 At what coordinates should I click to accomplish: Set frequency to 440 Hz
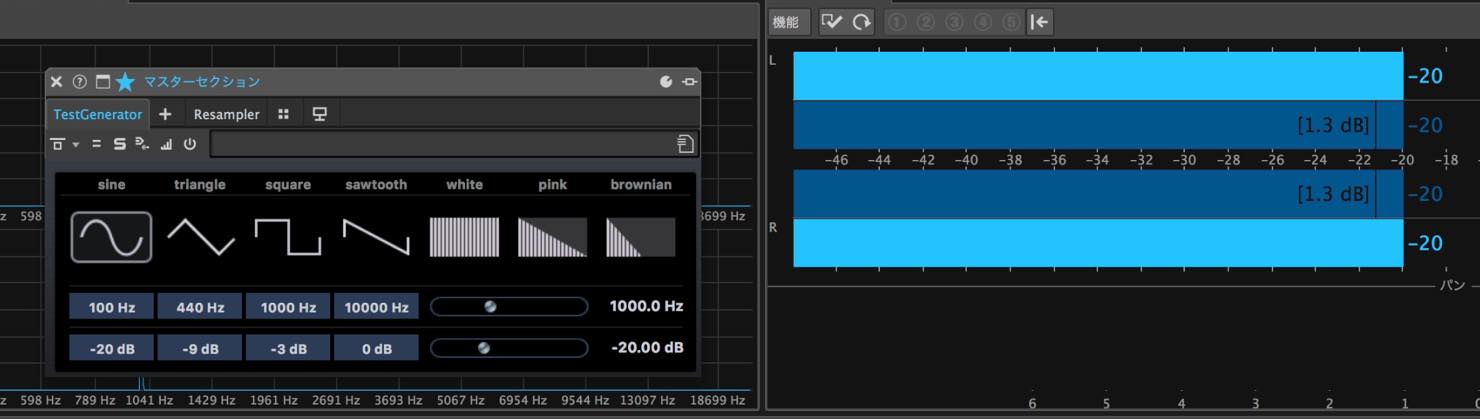click(x=200, y=307)
